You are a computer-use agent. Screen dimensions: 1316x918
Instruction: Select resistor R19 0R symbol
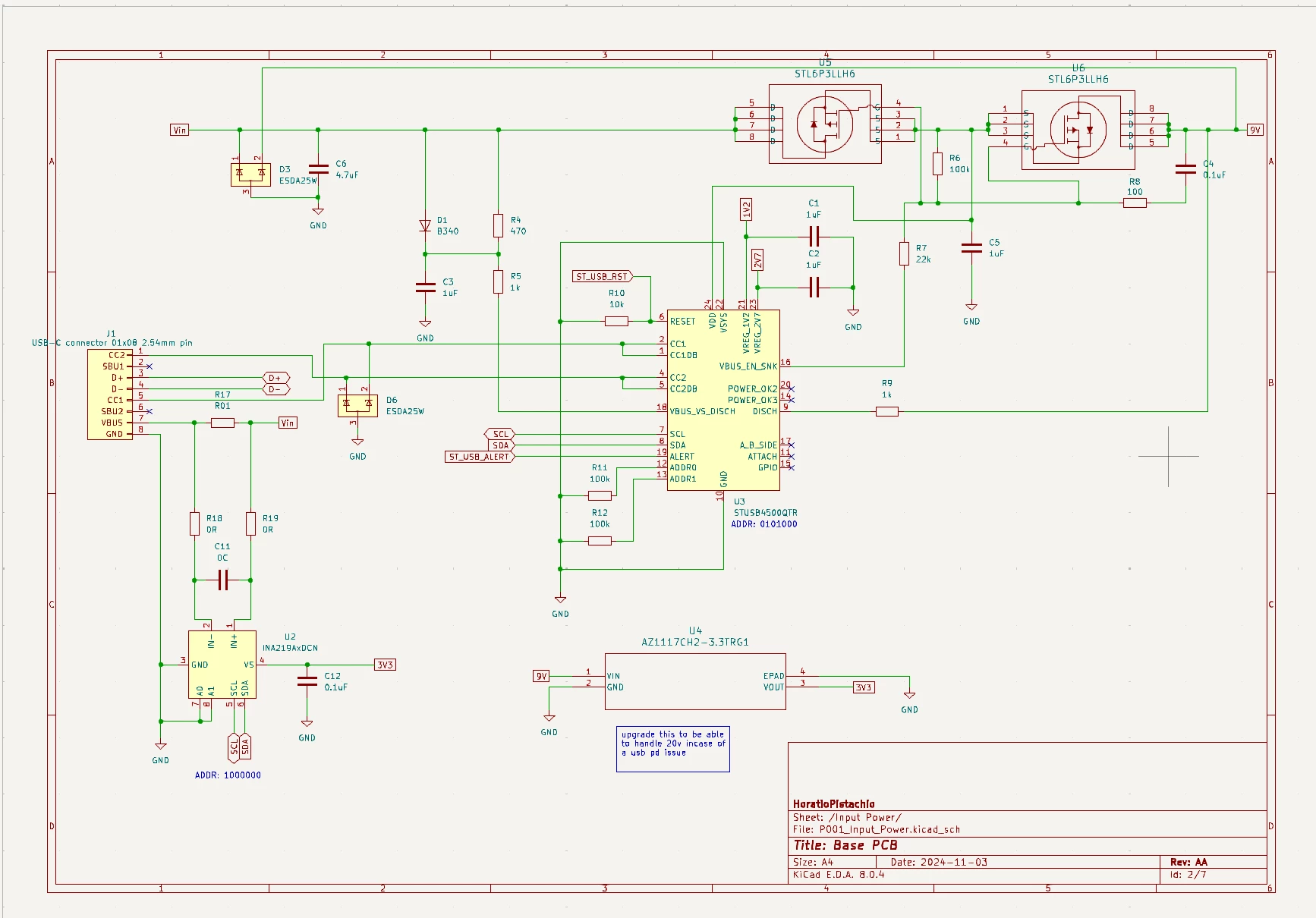pyautogui.click(x=250, y=523)
